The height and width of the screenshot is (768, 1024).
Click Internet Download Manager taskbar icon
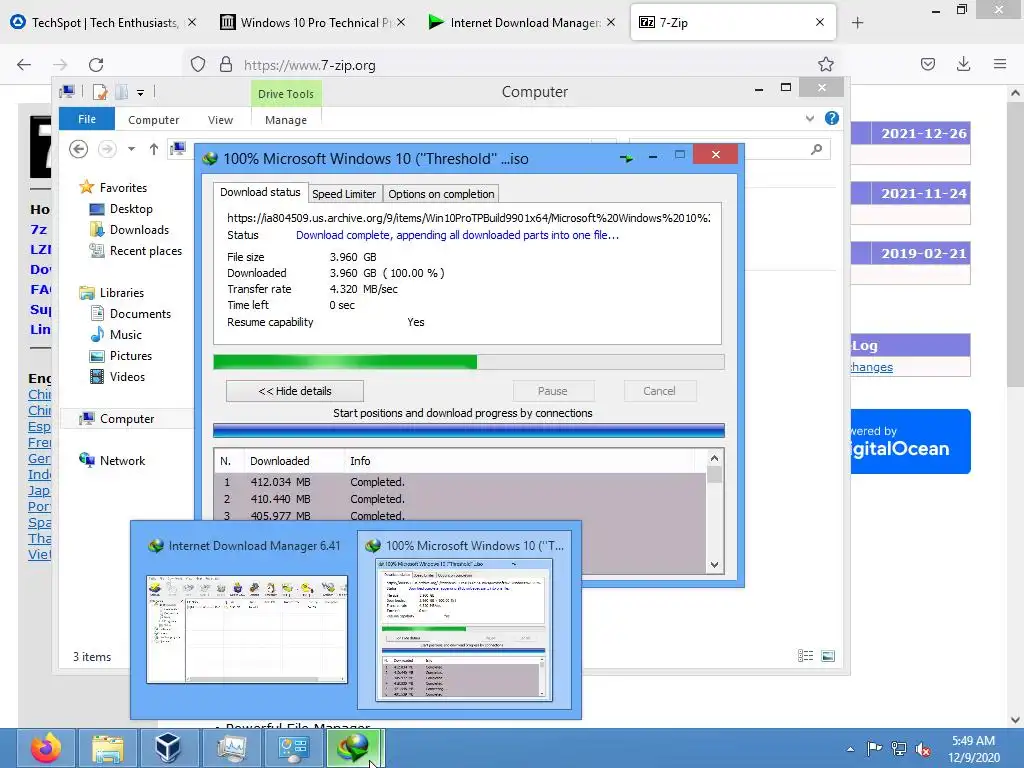pos(353,748)
